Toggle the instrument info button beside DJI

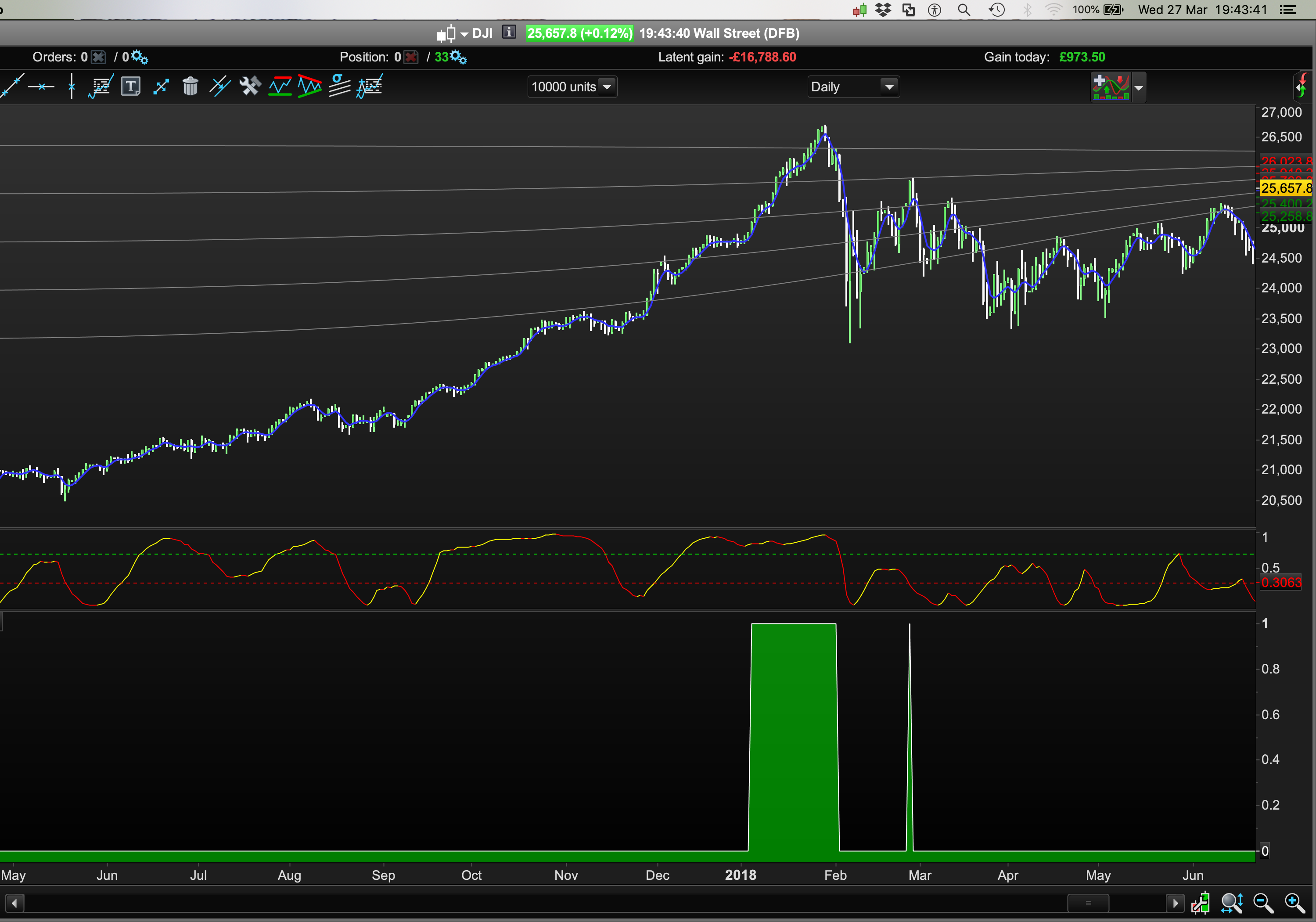(x=509, y=32)
